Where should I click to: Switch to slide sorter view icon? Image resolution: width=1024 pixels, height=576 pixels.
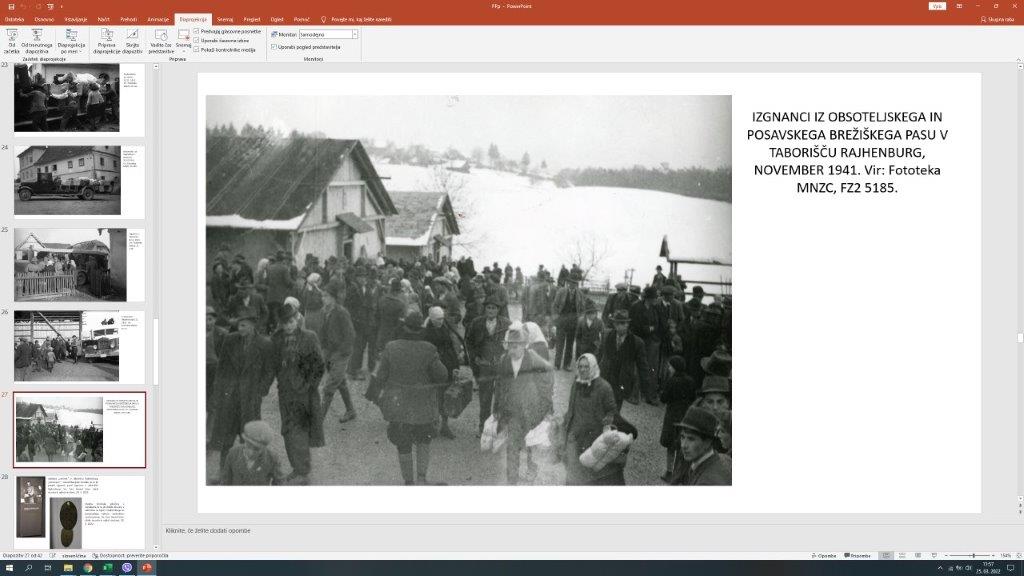point(900,555)
